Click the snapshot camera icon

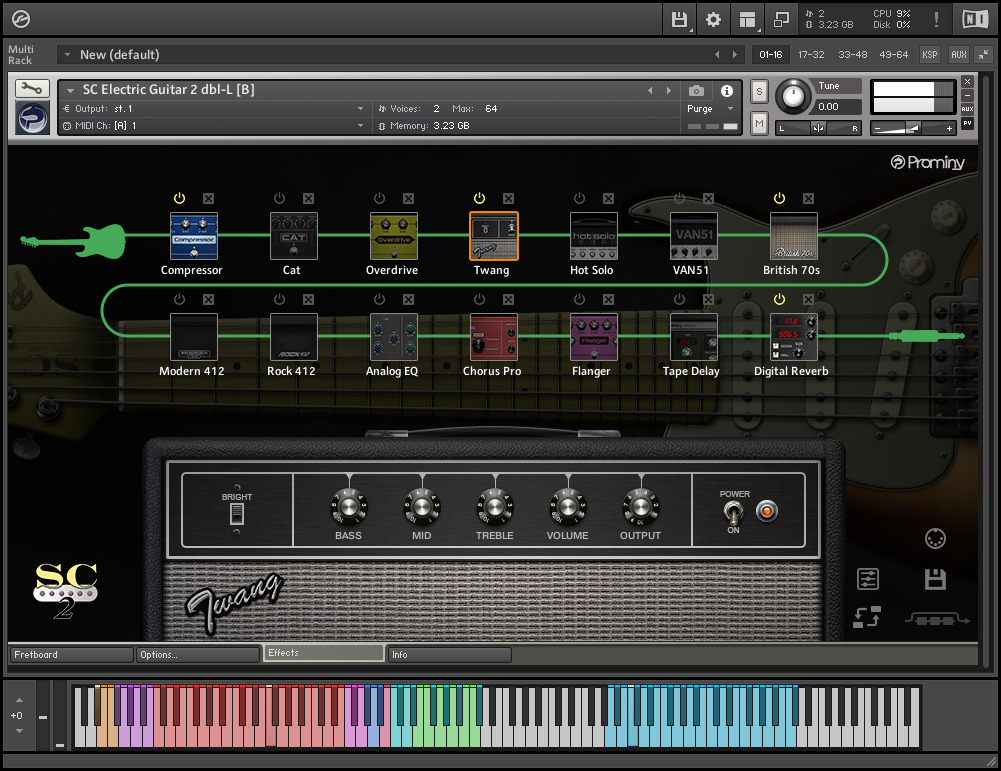click(x=696, y=91)
